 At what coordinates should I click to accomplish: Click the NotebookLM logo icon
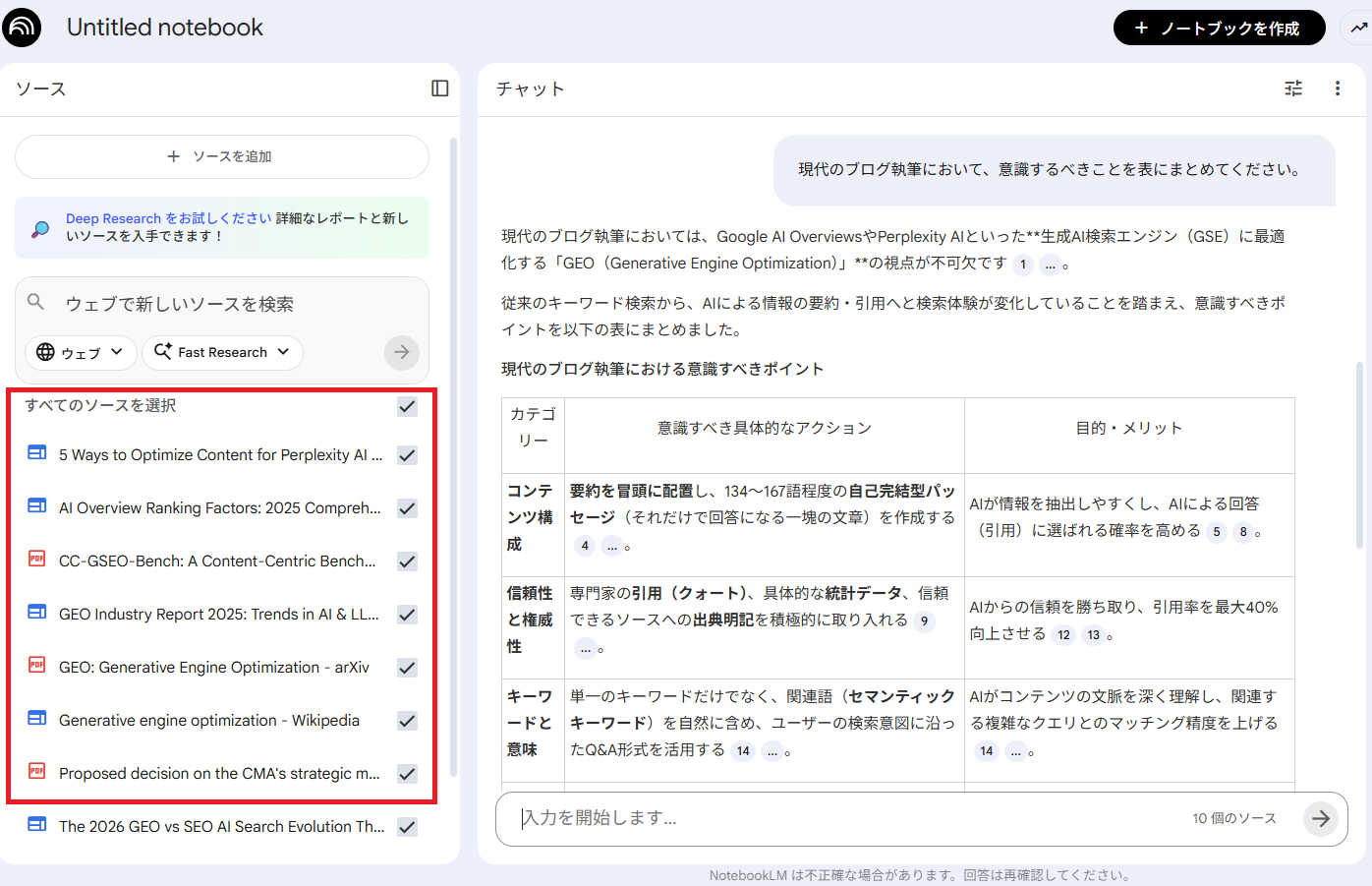(23, 27)
